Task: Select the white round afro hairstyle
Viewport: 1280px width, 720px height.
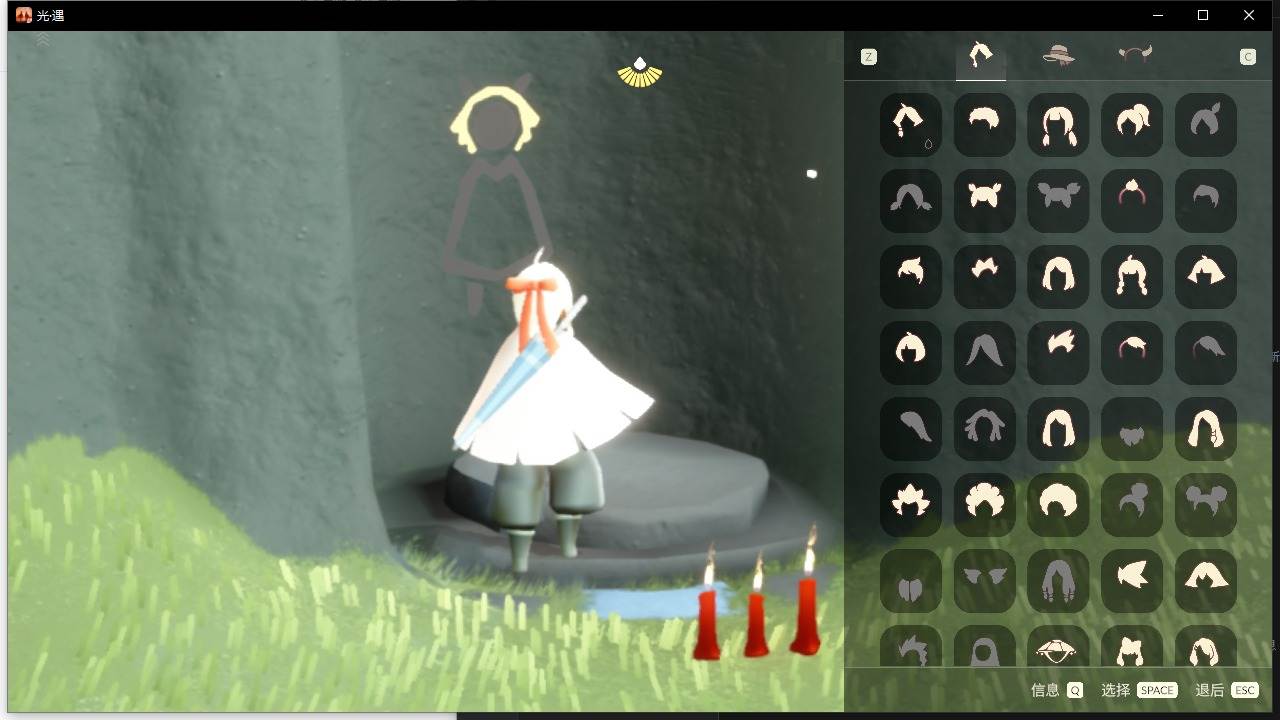Action: coord(1058,505)
